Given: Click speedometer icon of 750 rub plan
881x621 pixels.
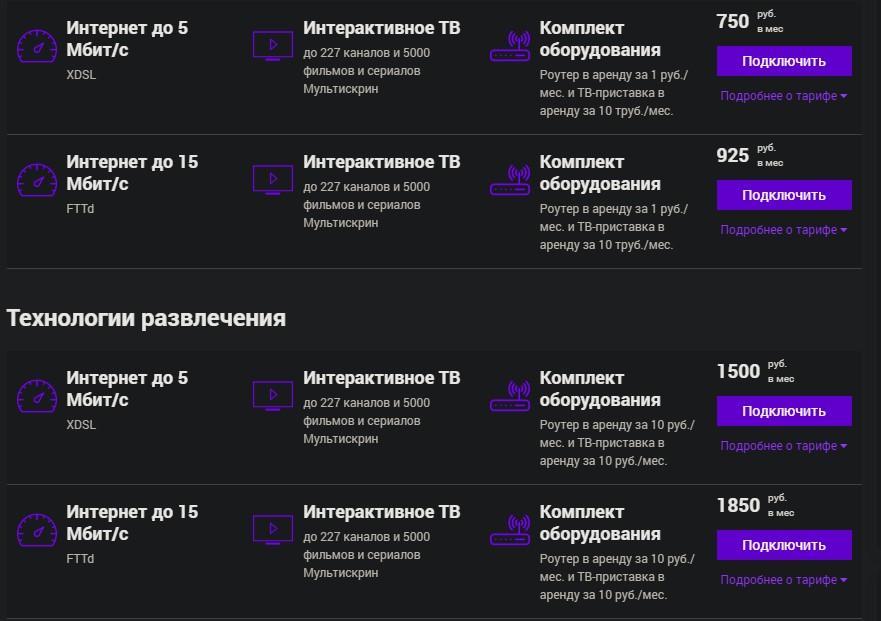Looking at the screenshot, I should pyautogui.click(x=37, y=46).
